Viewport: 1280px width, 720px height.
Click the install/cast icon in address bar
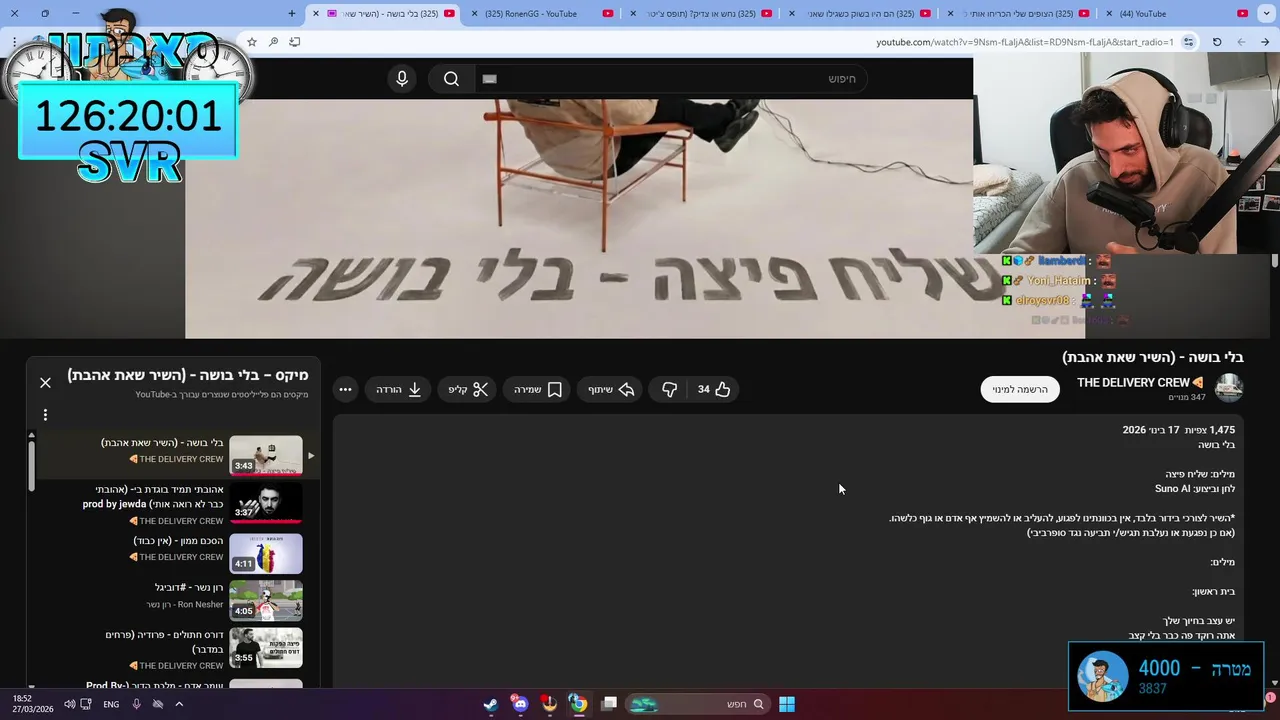[x=294, y=42]
